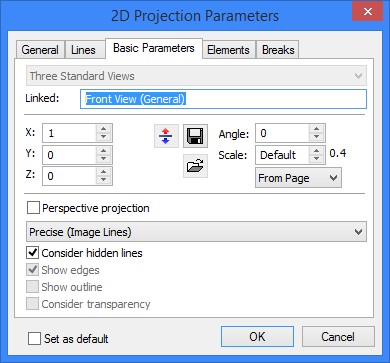This screenshot has height=363, width=390.
Task: Click the flip direction red-blue arrows icon
Action: coord(166,136)
